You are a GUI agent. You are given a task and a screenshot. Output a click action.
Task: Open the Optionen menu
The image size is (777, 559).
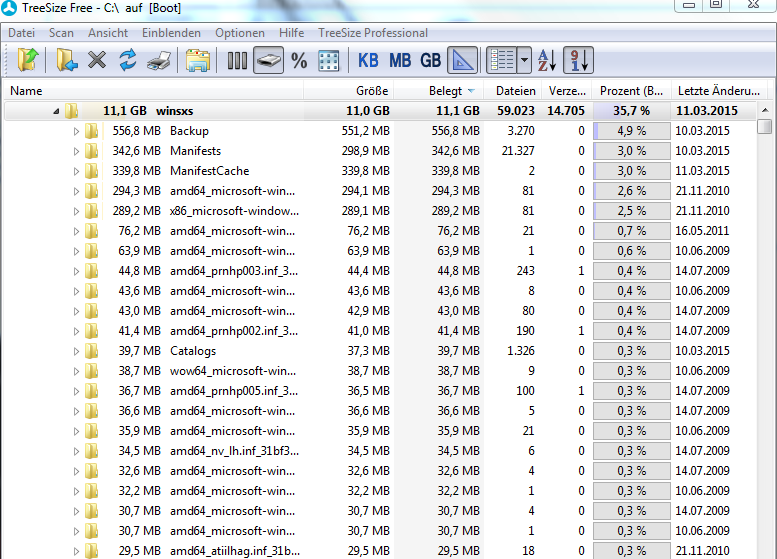pyautogui.click(x=240, y=33)
